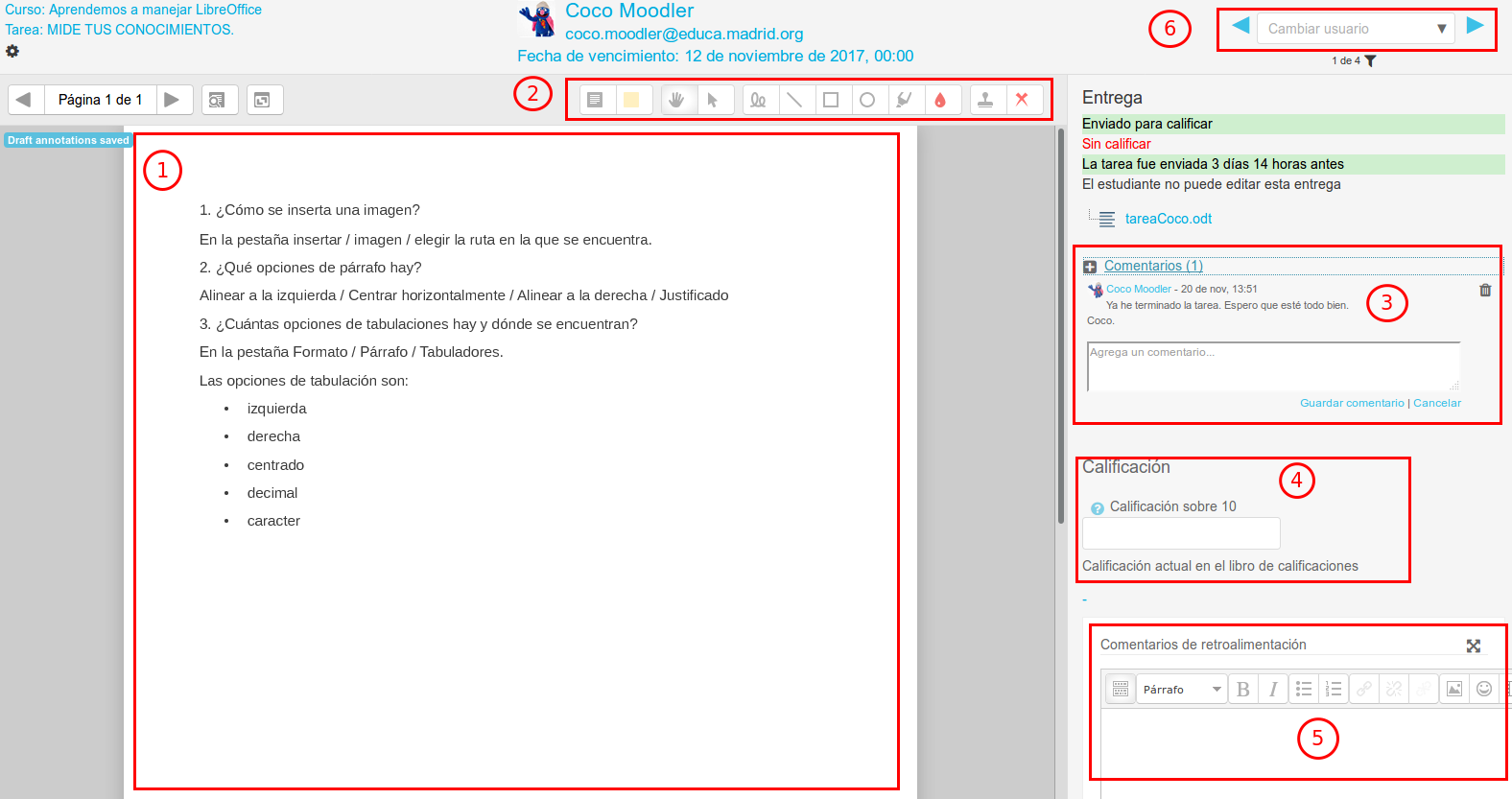
Task: Open course link 'Aprendemos a manejar LibreOffice'
Action: (x=155, y=10)
